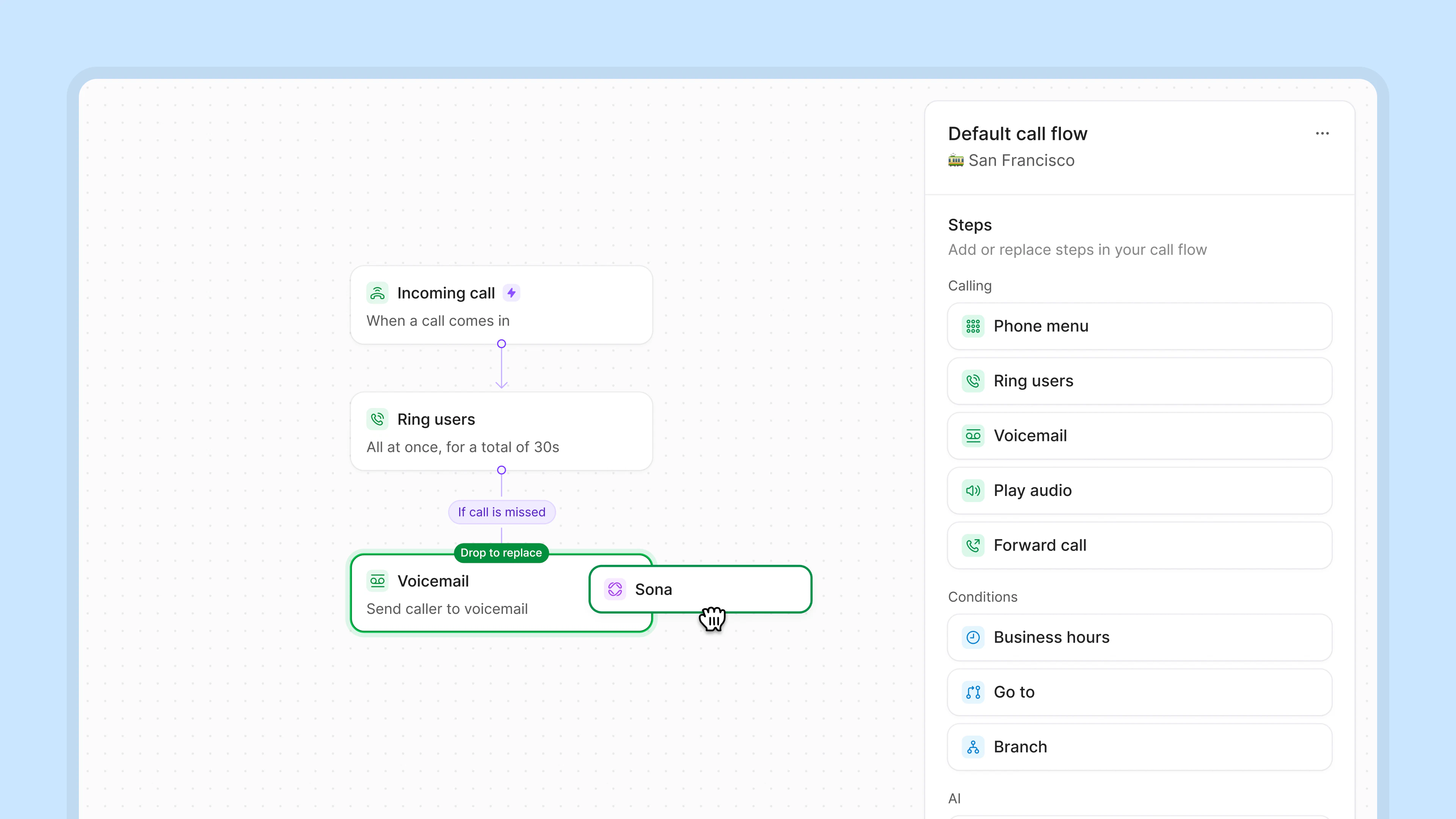Click the 'If call is missed' condition label
The height and width of the screenshot is (819, 1456).
(x=501, y=512)
